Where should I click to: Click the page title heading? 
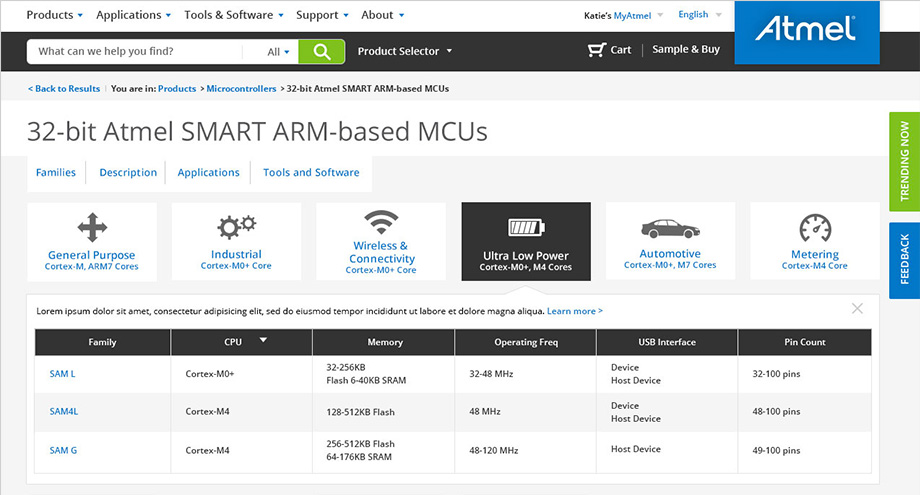257,131
